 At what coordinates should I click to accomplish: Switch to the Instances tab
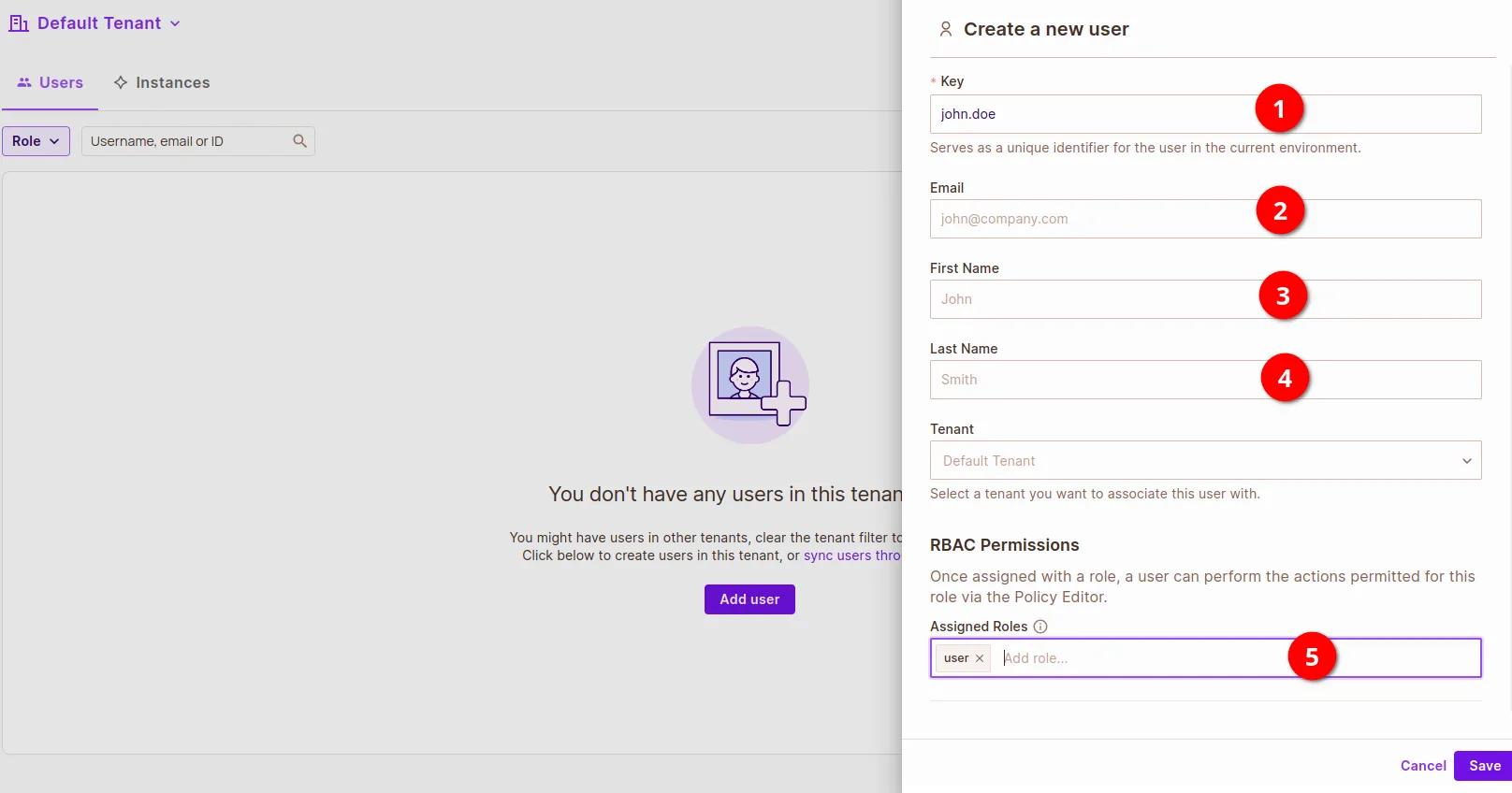162,83
